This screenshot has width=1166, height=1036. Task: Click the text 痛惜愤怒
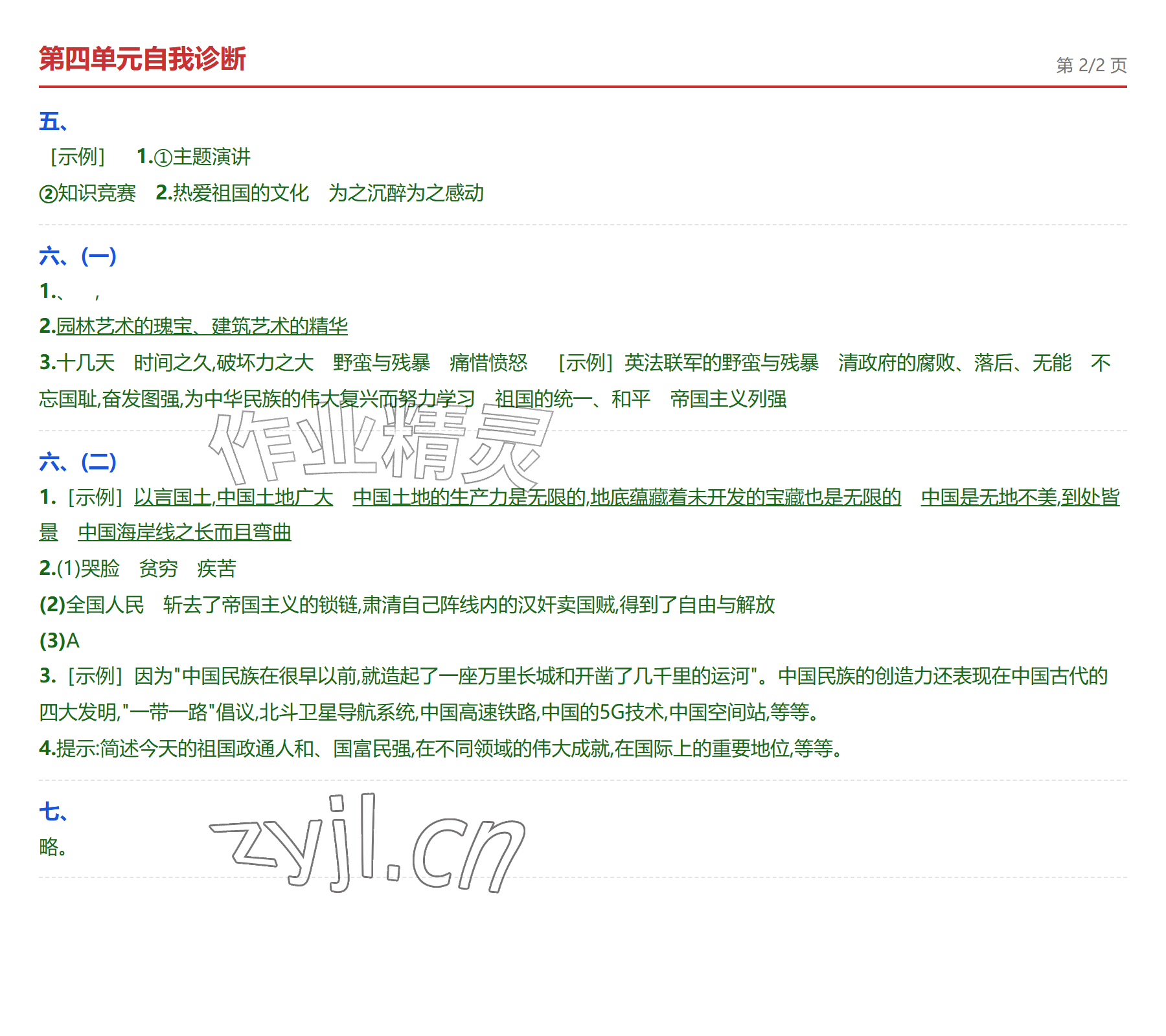[488, 363]
